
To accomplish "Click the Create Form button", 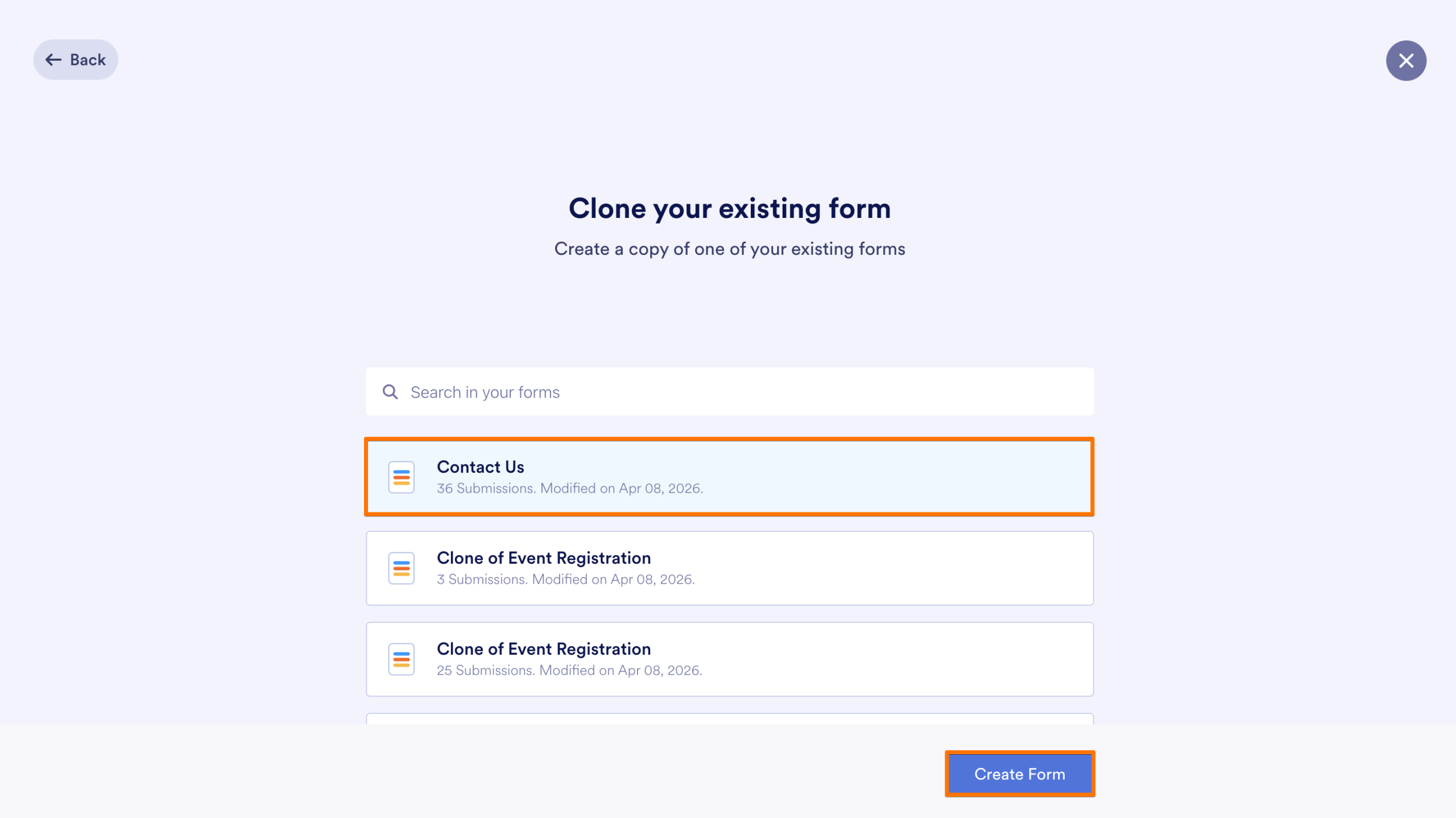I will (1020, 774).
